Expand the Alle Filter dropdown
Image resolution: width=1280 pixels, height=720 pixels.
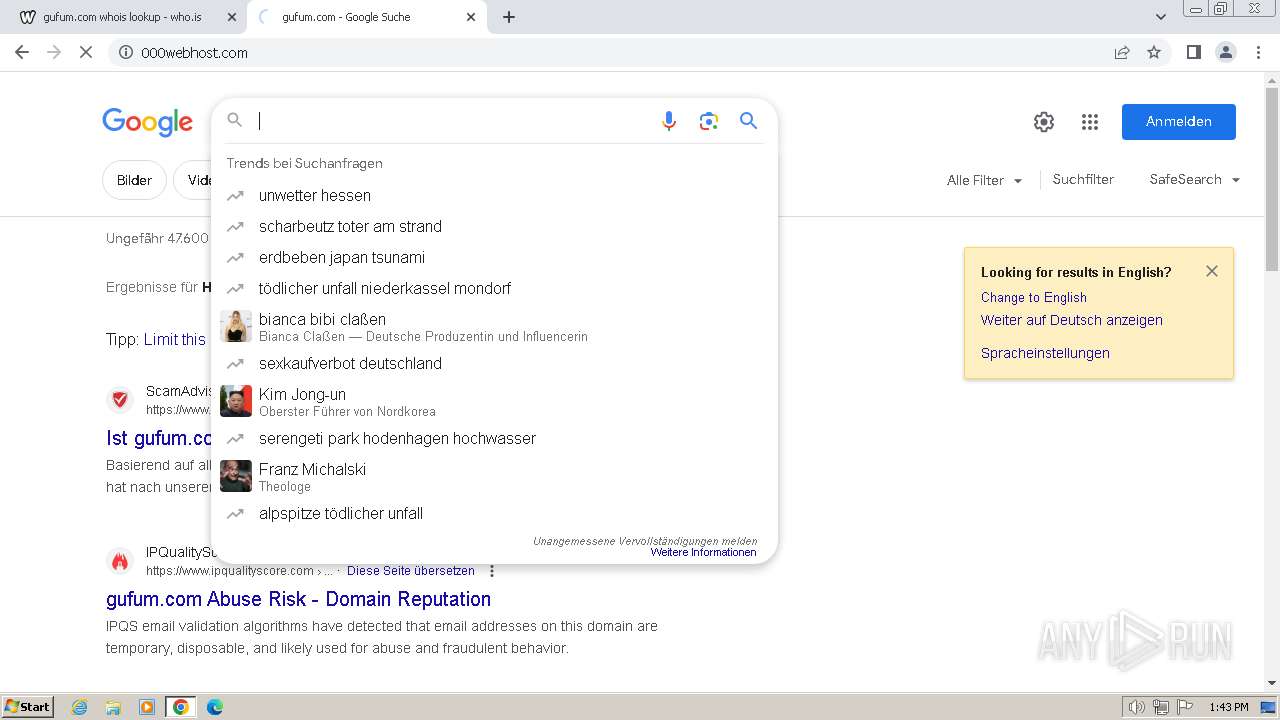pos(985,180)
